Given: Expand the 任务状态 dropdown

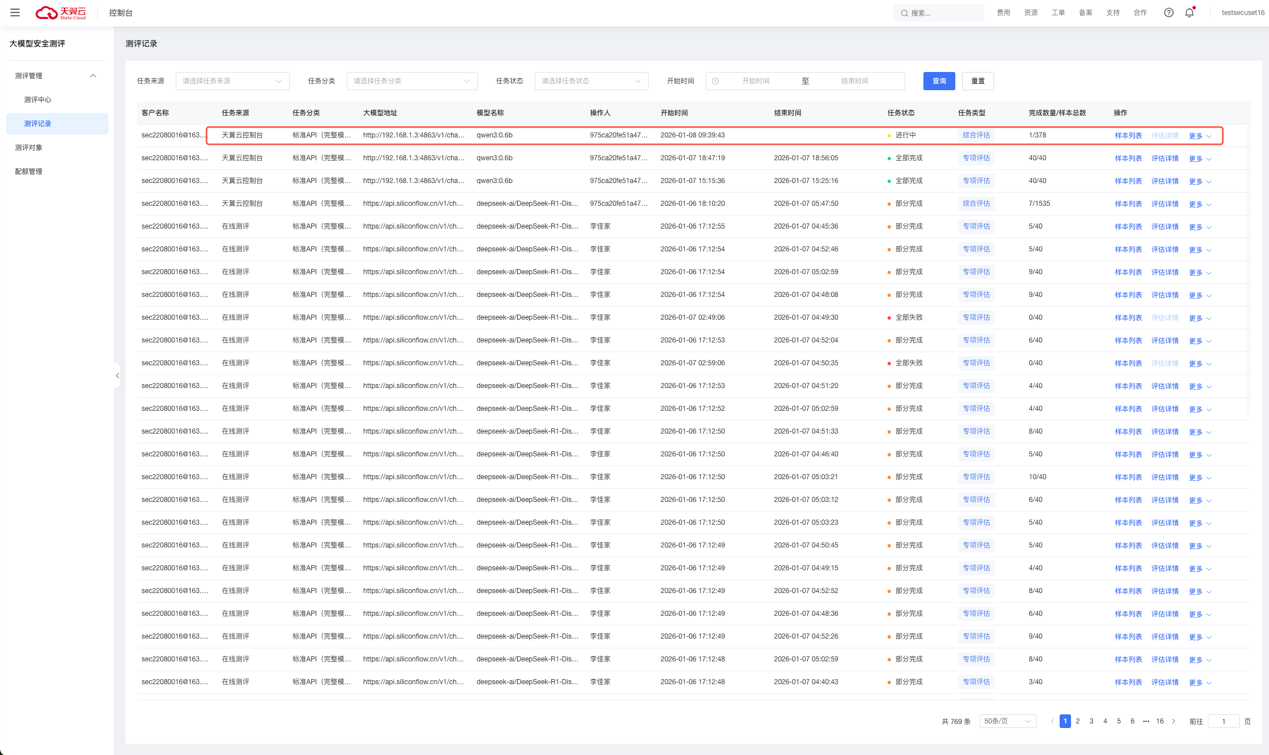Looking at the screenshot, I should (591, 81).
